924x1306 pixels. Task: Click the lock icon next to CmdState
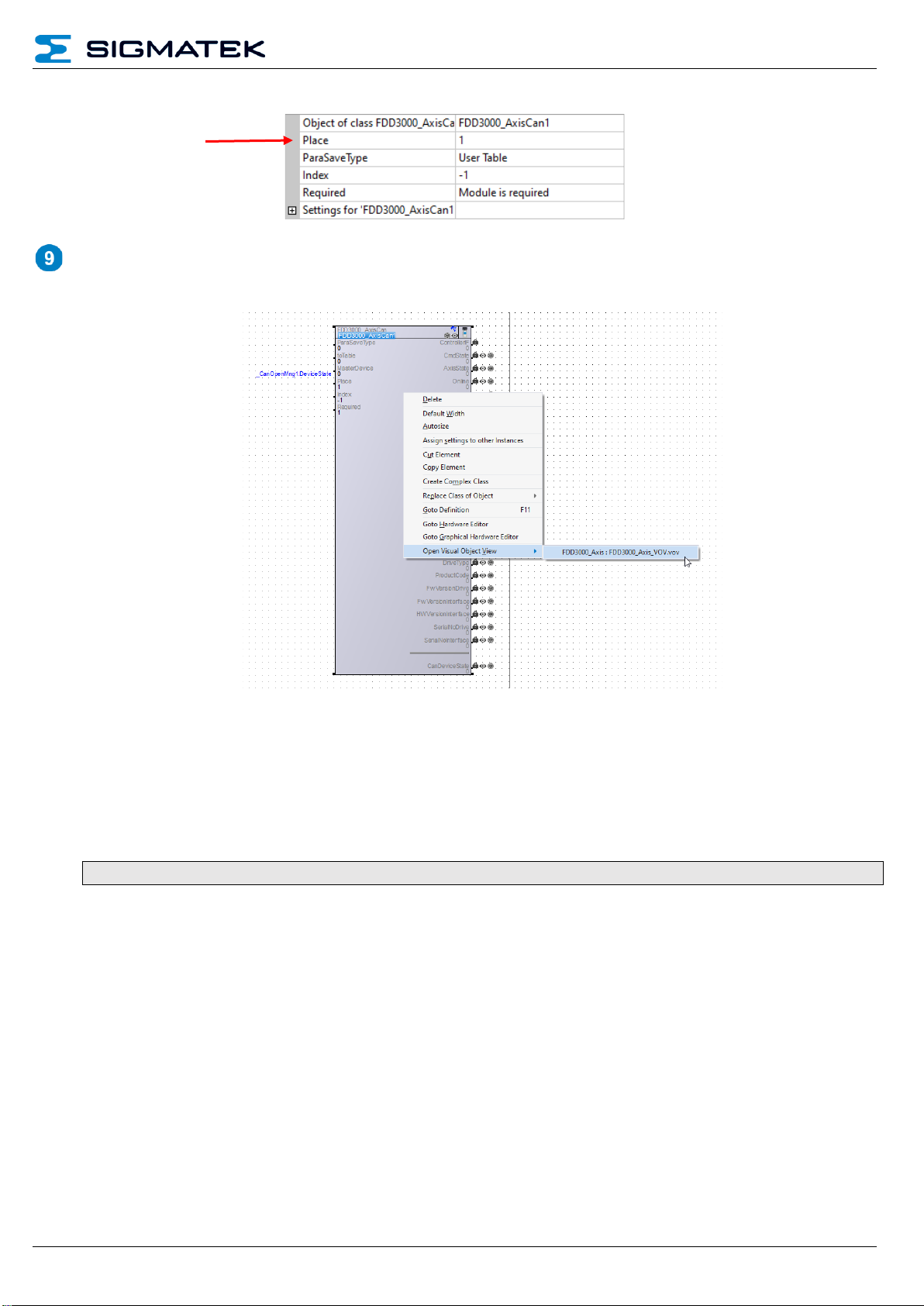point(475,356)
